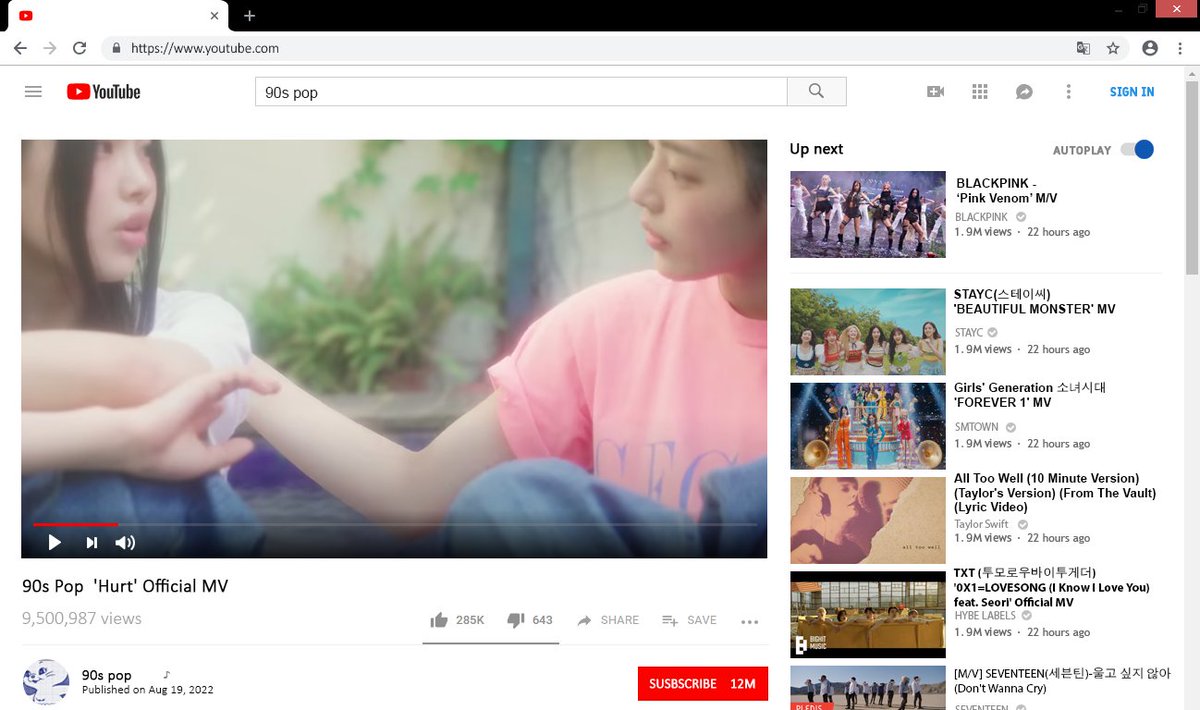Open the 90s pop channel avatar
Image resolution: width=1200 pixels, height=710 pixels.
45,682
